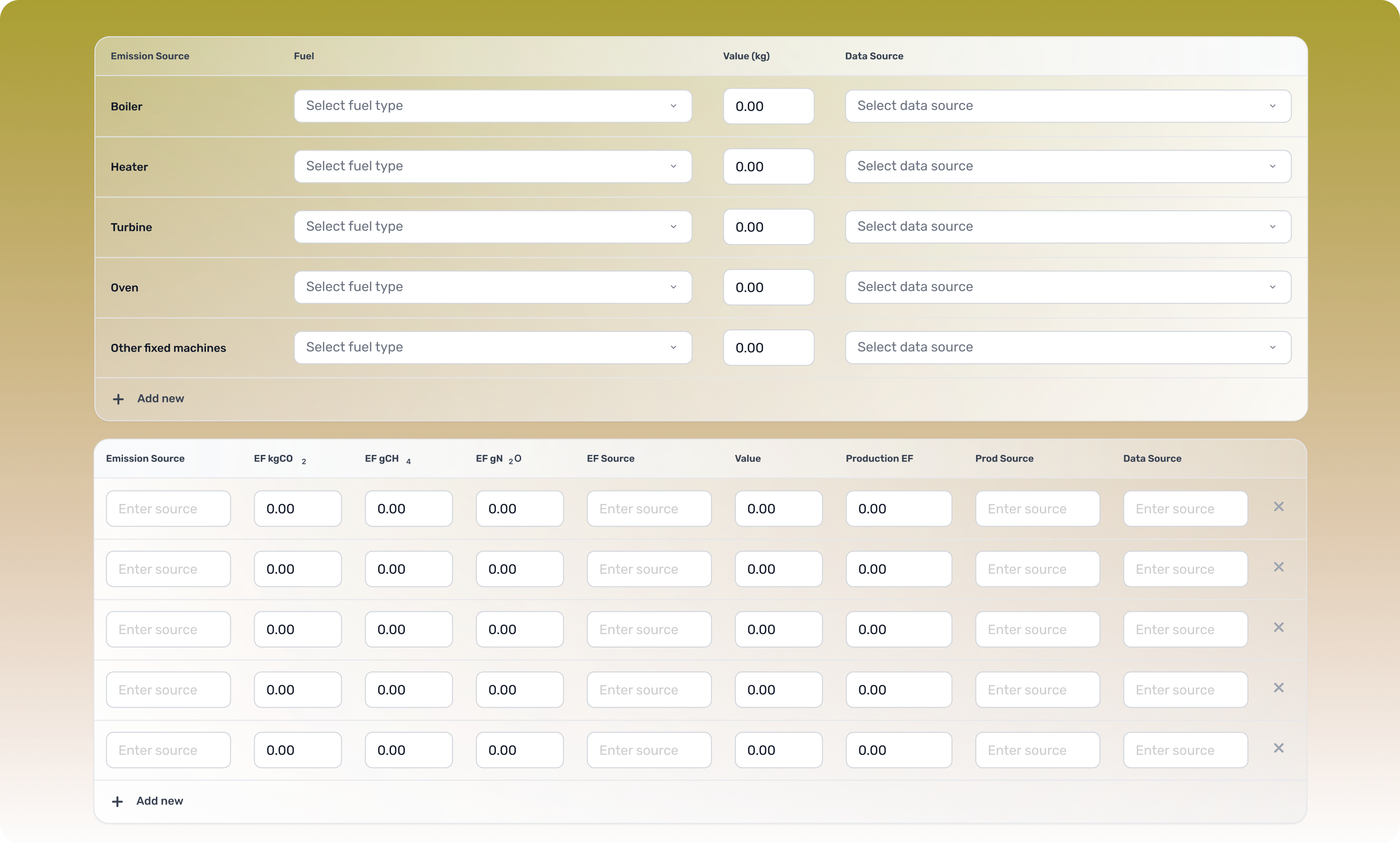Select a fuel type for Heater
Image resolution: width=1400 pixels, height=843 pixels.
coord(492,166)
